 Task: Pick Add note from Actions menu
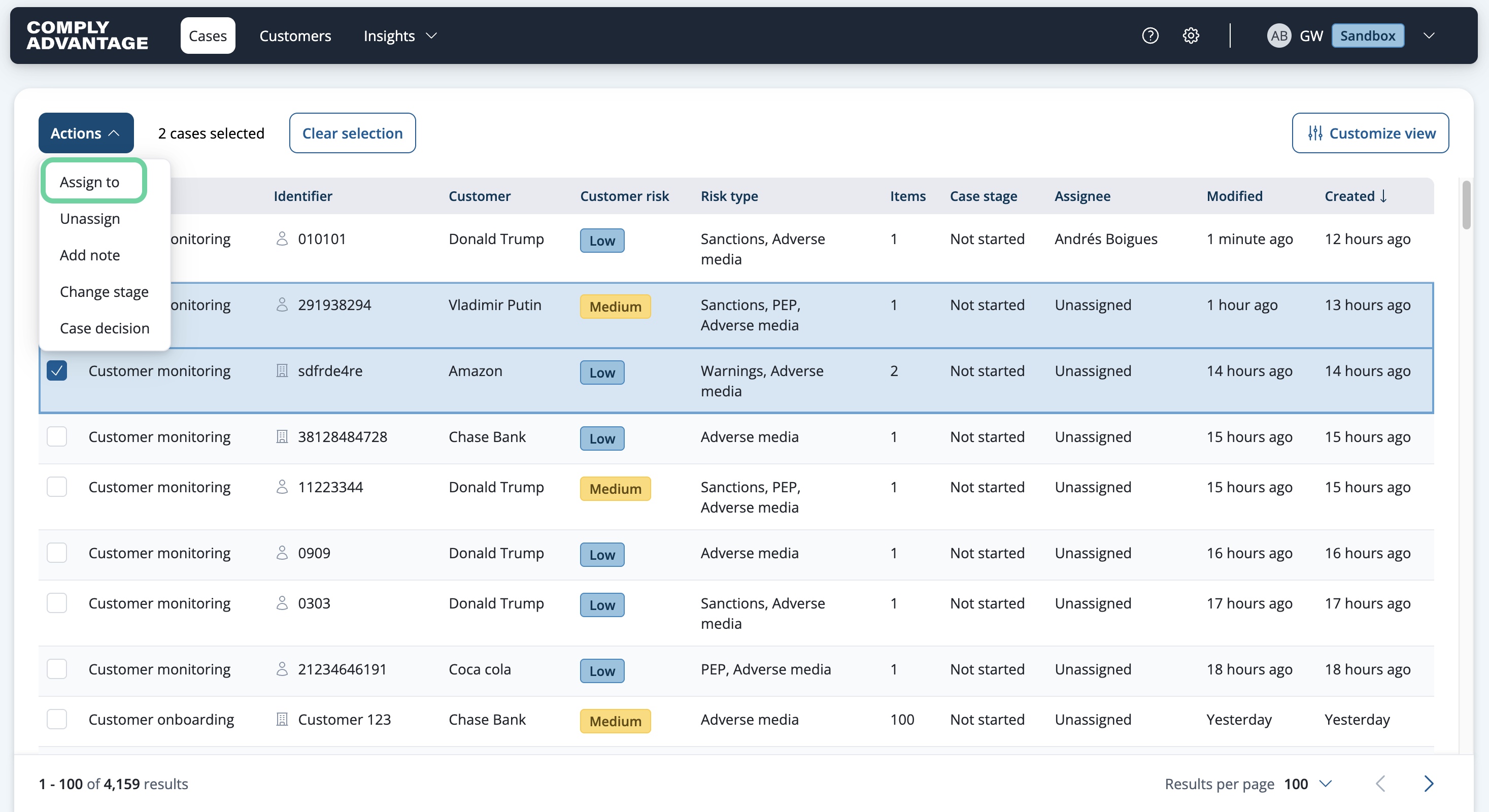click(90, 255)
